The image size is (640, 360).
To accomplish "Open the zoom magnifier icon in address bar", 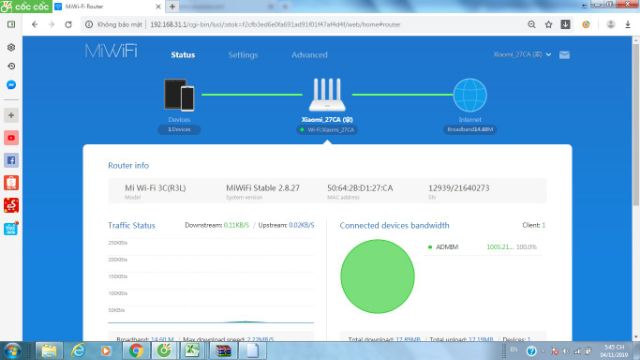I will click(531, 24).
